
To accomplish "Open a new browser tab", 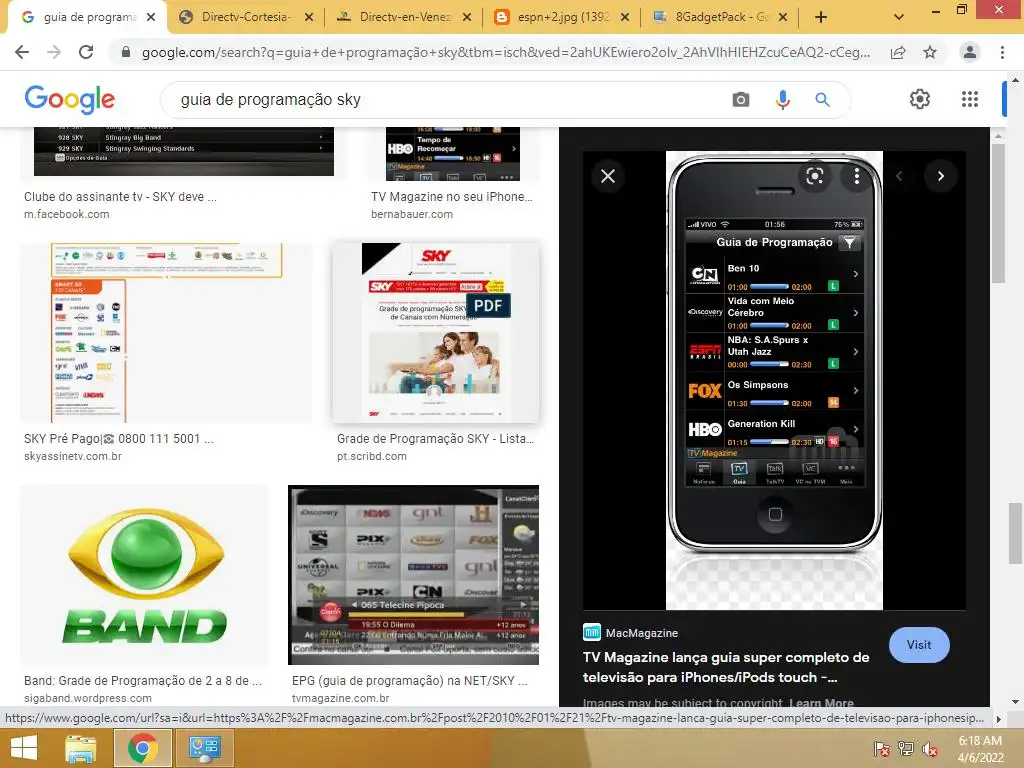I will tap(821, 18).
